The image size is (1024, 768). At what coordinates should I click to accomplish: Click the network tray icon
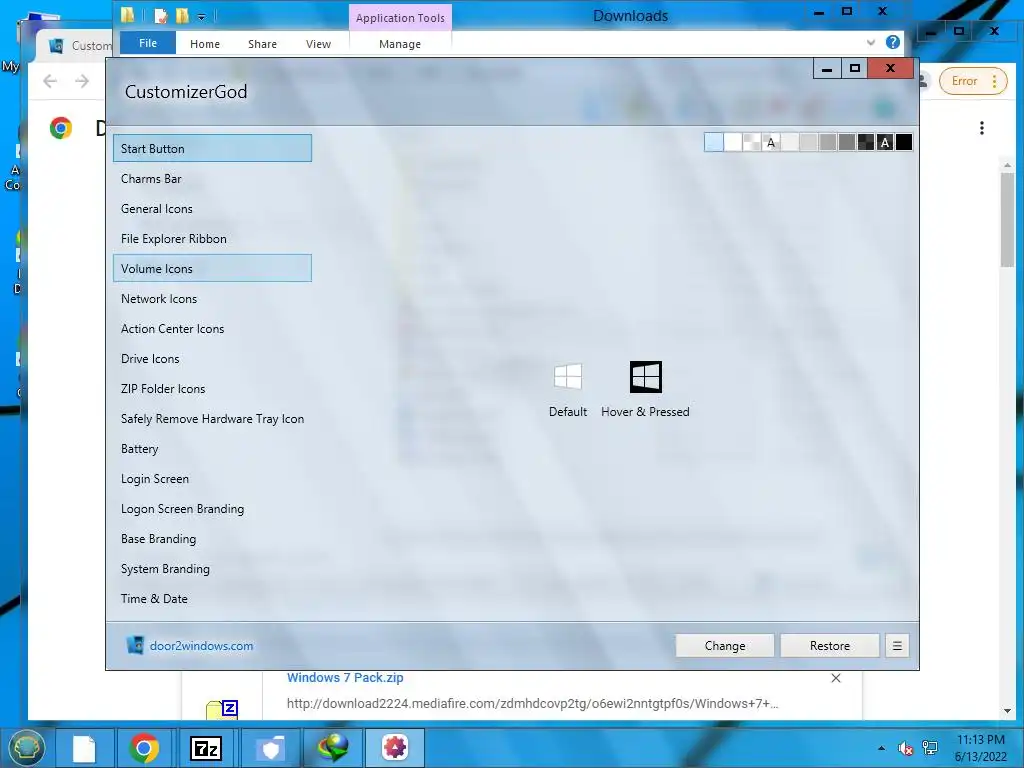[x=930, y=748]
